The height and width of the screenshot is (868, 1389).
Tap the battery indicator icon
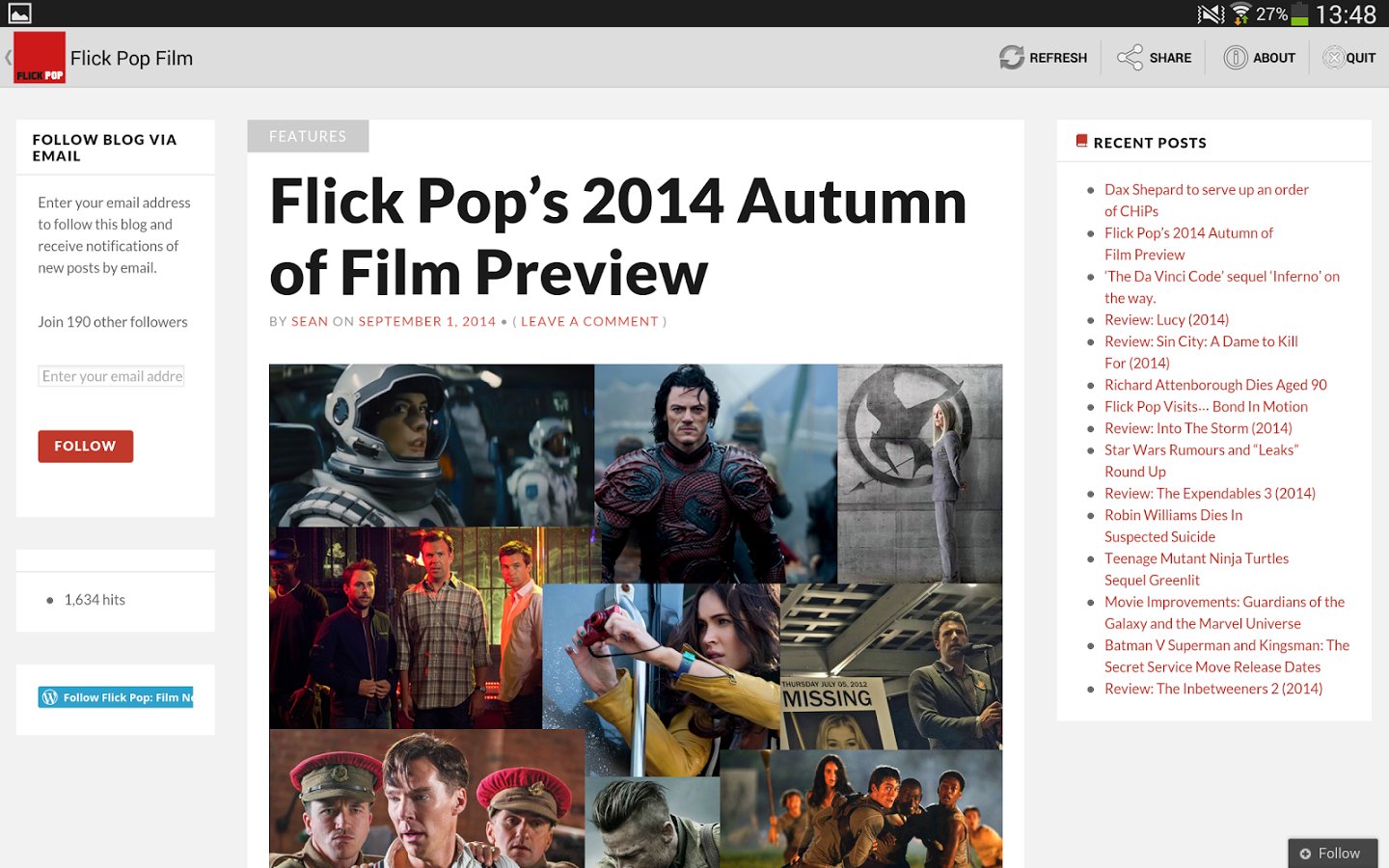[x=1299, y=14]
